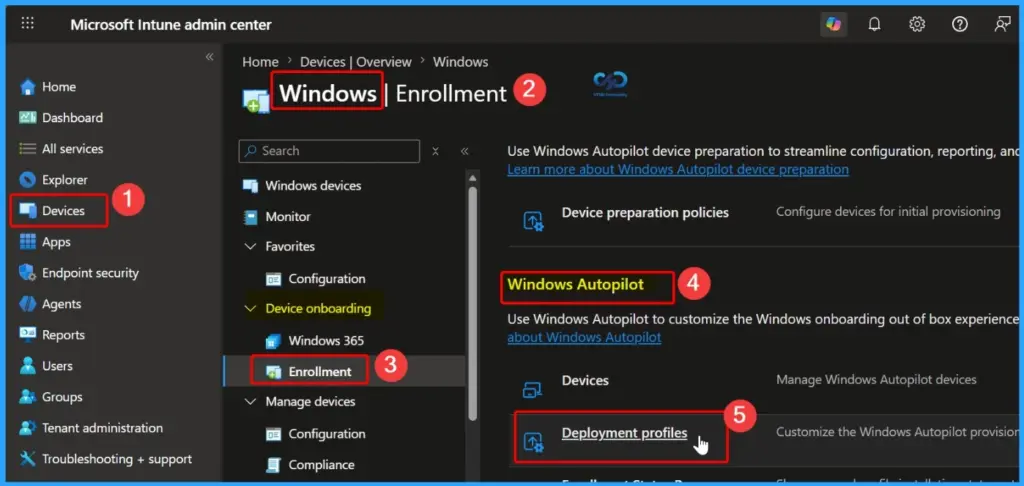Viewport: 1024px width, 486px height.
Task: Select Endpoint security in left navigation
Action: click(x=90, y=273)
